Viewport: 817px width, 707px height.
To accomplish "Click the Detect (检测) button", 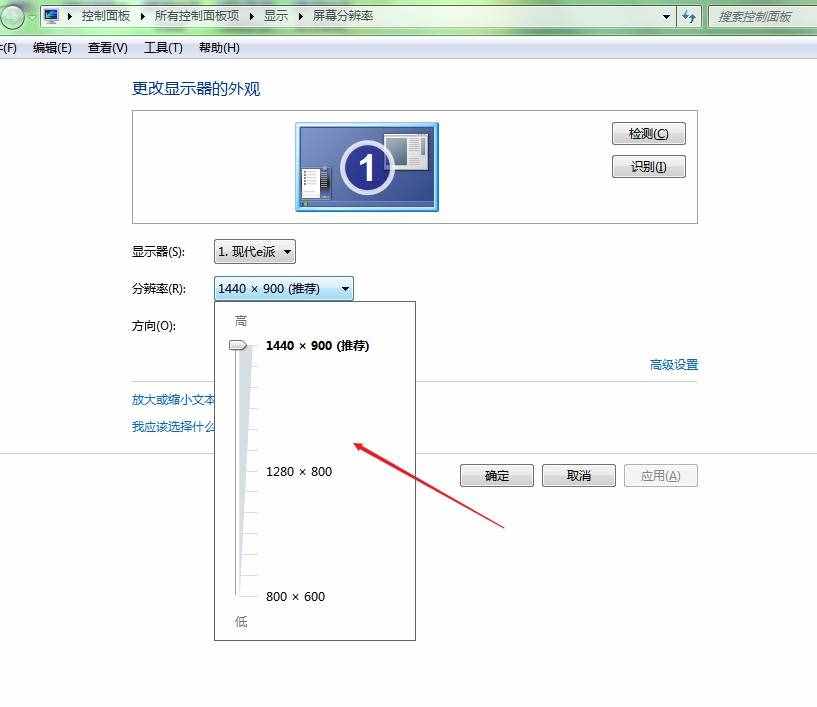I will click(x=649, y=134).
